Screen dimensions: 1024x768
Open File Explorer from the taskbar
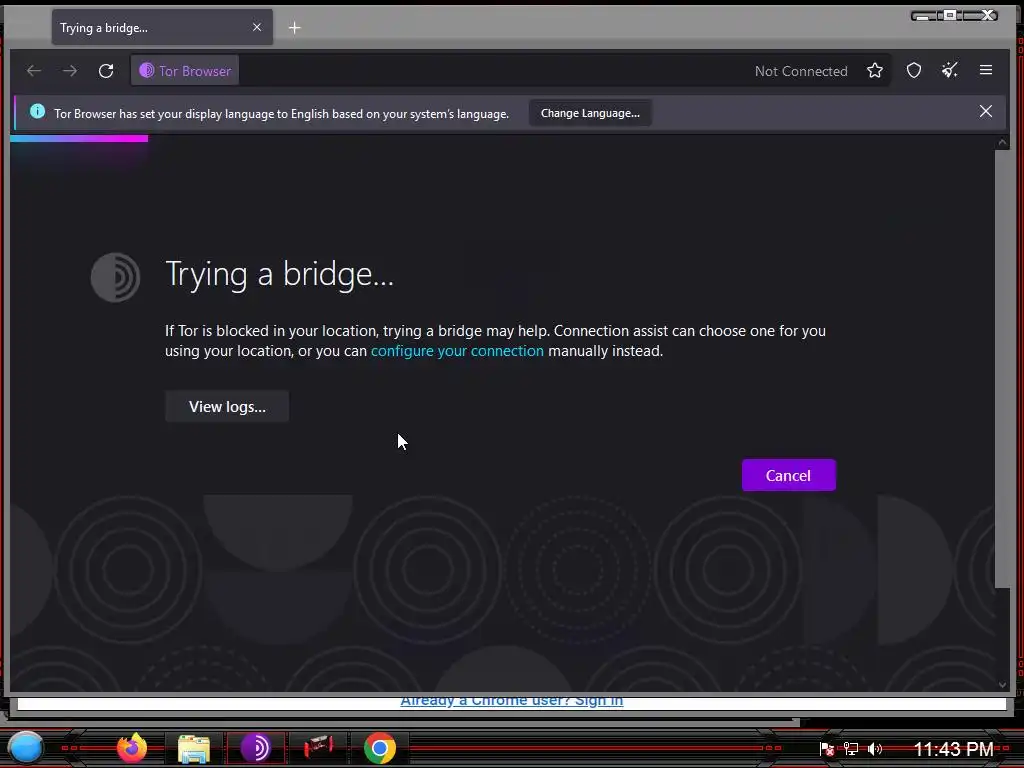(x=193, y=748)
